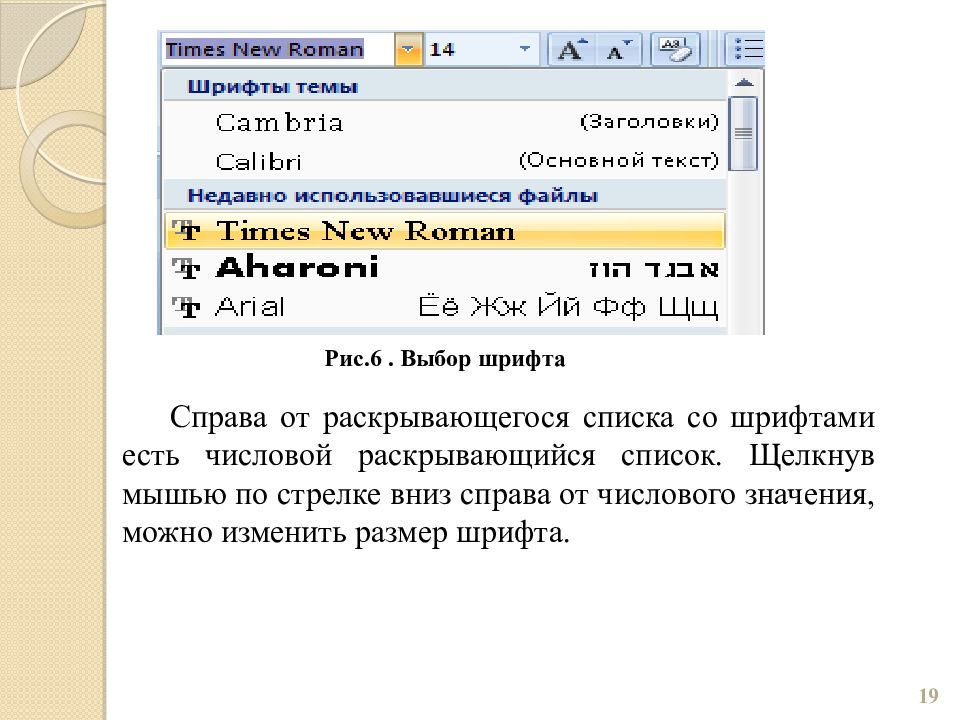Select Calibri body text font
Viewport: 960px width, 720px height.
click(445, 160)
